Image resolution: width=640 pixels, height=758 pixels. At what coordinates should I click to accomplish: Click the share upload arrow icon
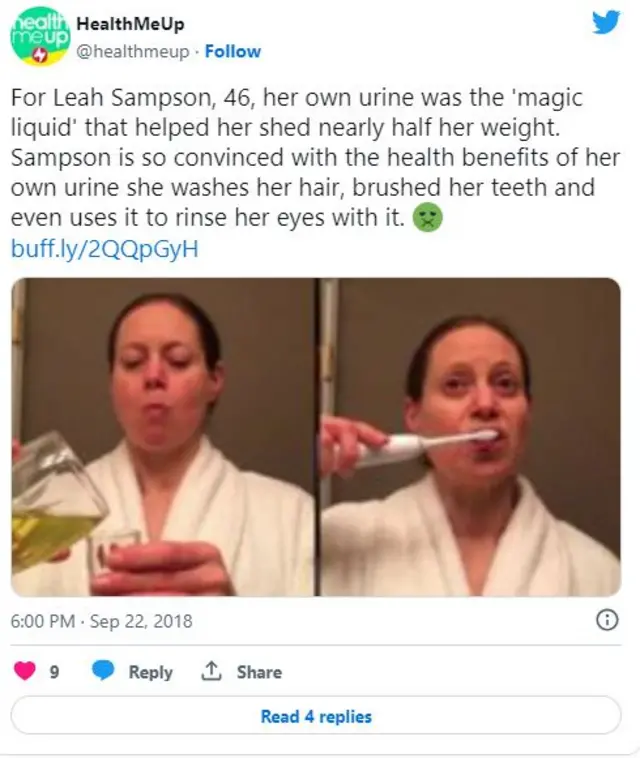point(211,671)
